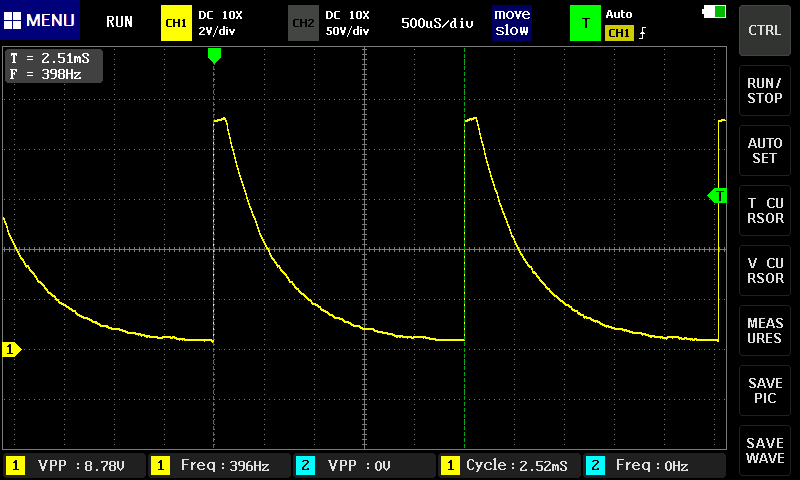
Task: Tap the green T trigger icon
Action: click(x=585, y=23)
